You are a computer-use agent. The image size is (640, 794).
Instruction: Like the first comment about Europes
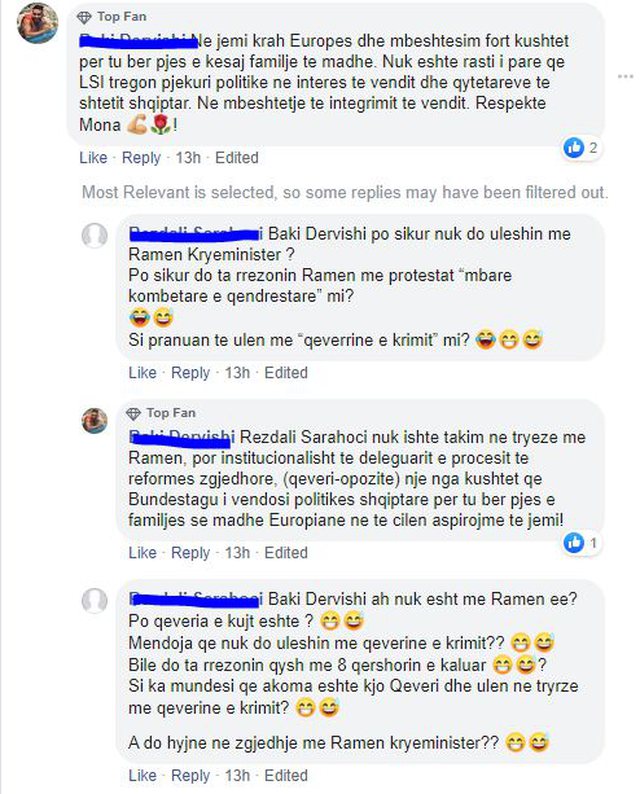tap(93, 158)
